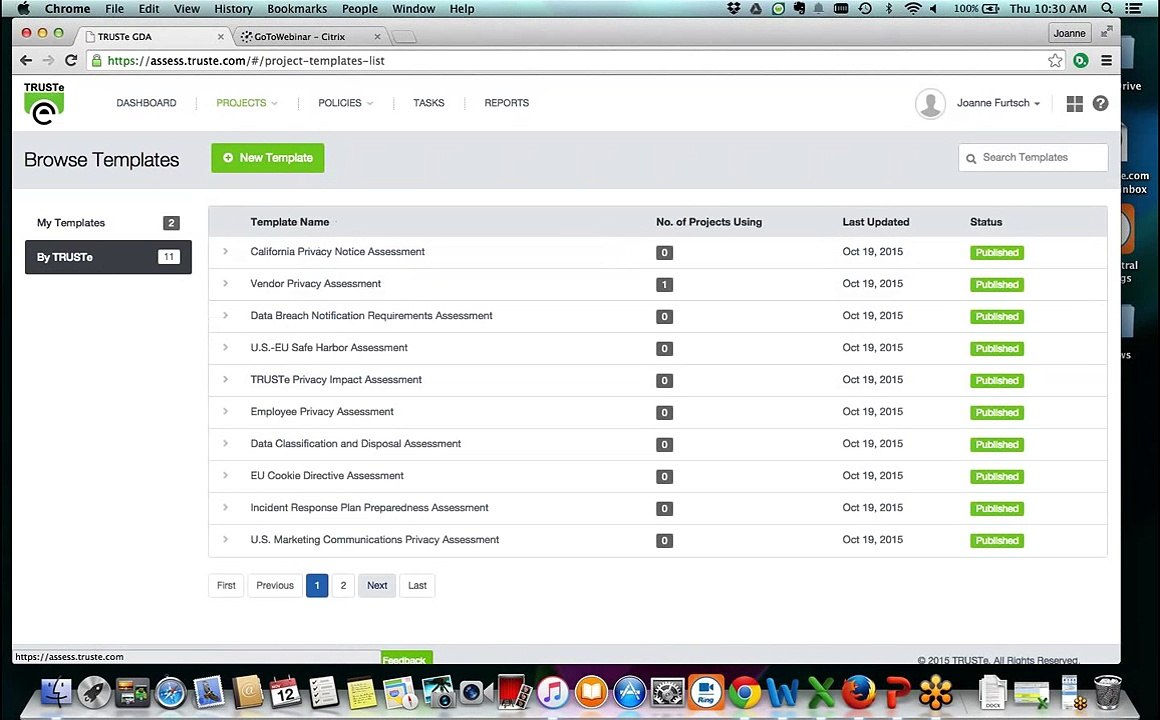1160x720 pixels.
Task: Open the Projects dropdown menu
Action: (x=247, y=103)
